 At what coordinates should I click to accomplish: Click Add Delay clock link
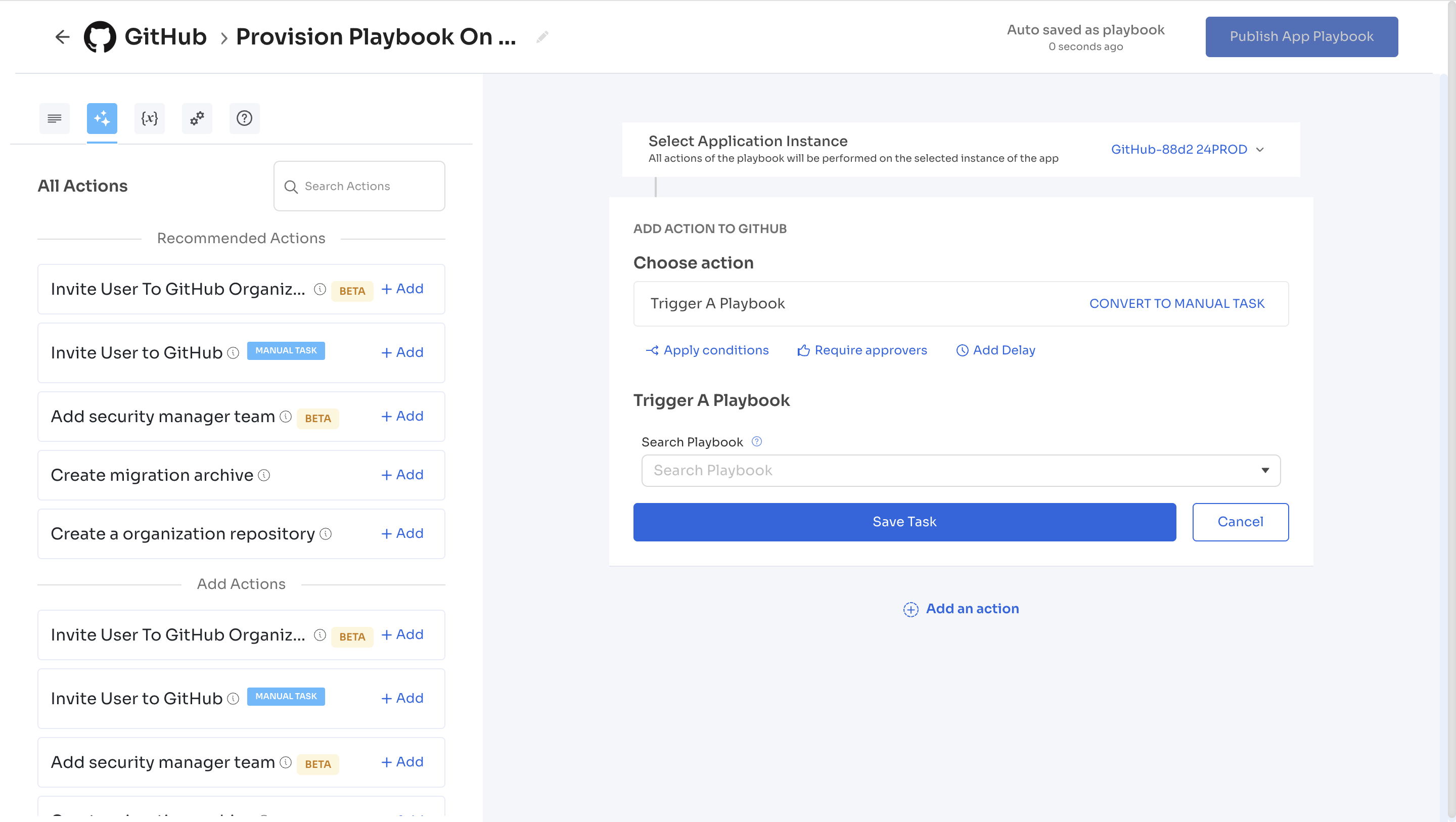point(995,350)
